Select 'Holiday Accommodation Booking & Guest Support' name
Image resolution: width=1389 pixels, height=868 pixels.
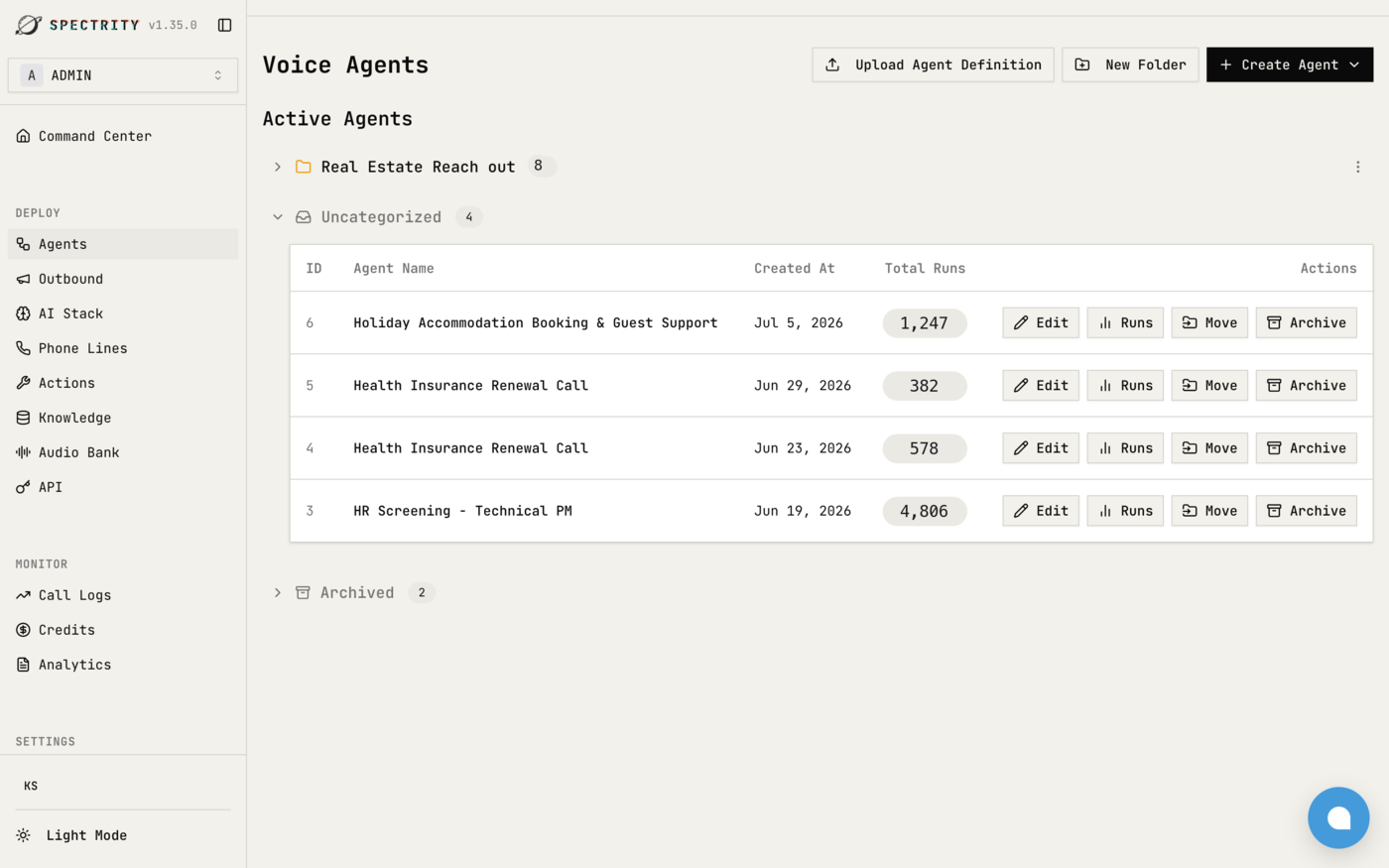point(536,322)
